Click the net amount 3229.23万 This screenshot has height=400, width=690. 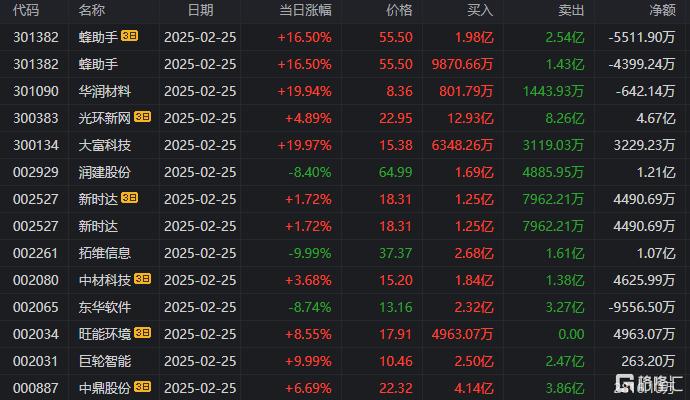click(645, 145)
